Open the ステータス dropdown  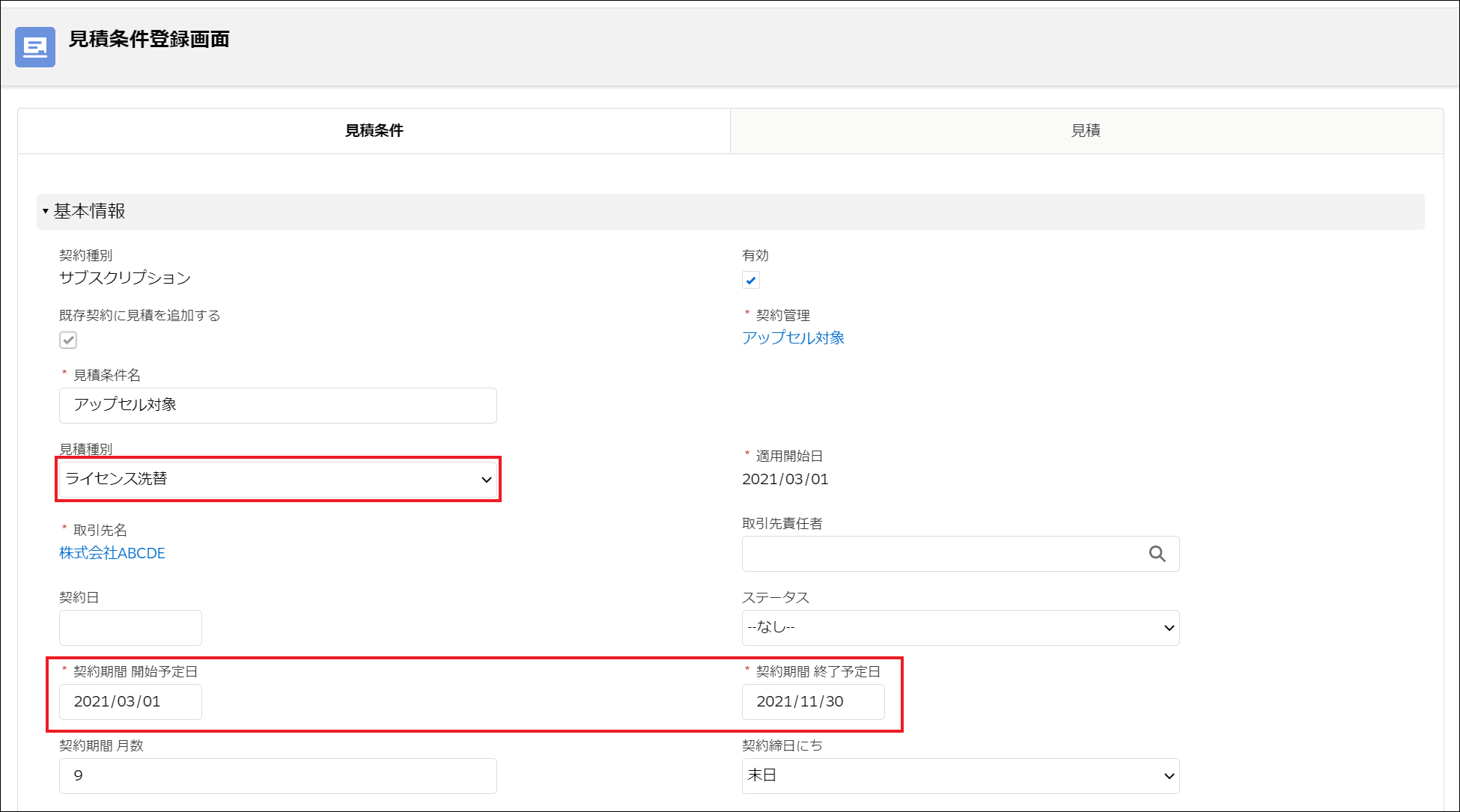click(x=958, y=627)
